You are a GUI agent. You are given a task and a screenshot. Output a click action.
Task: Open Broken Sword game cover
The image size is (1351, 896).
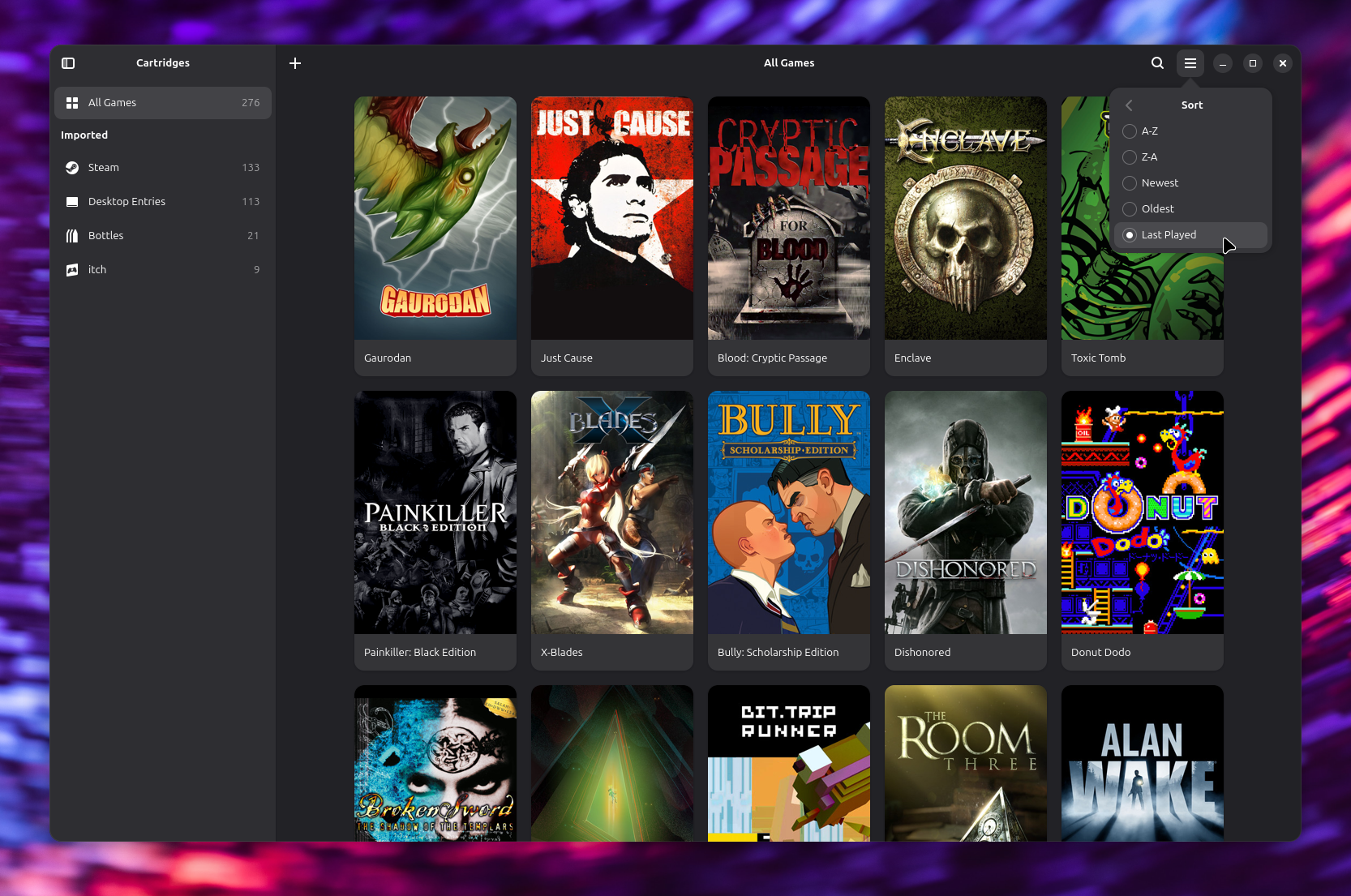pyautogui.click(x=435, y=763)
